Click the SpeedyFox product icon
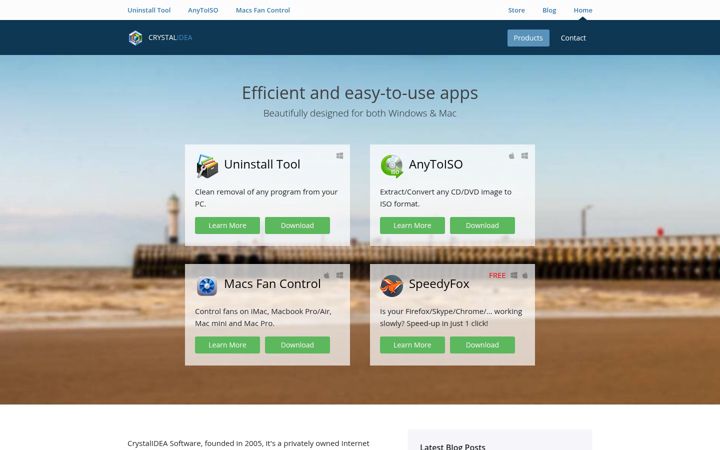Image resolution: width=720 pixels, height=450 pixels. (392, 286)
